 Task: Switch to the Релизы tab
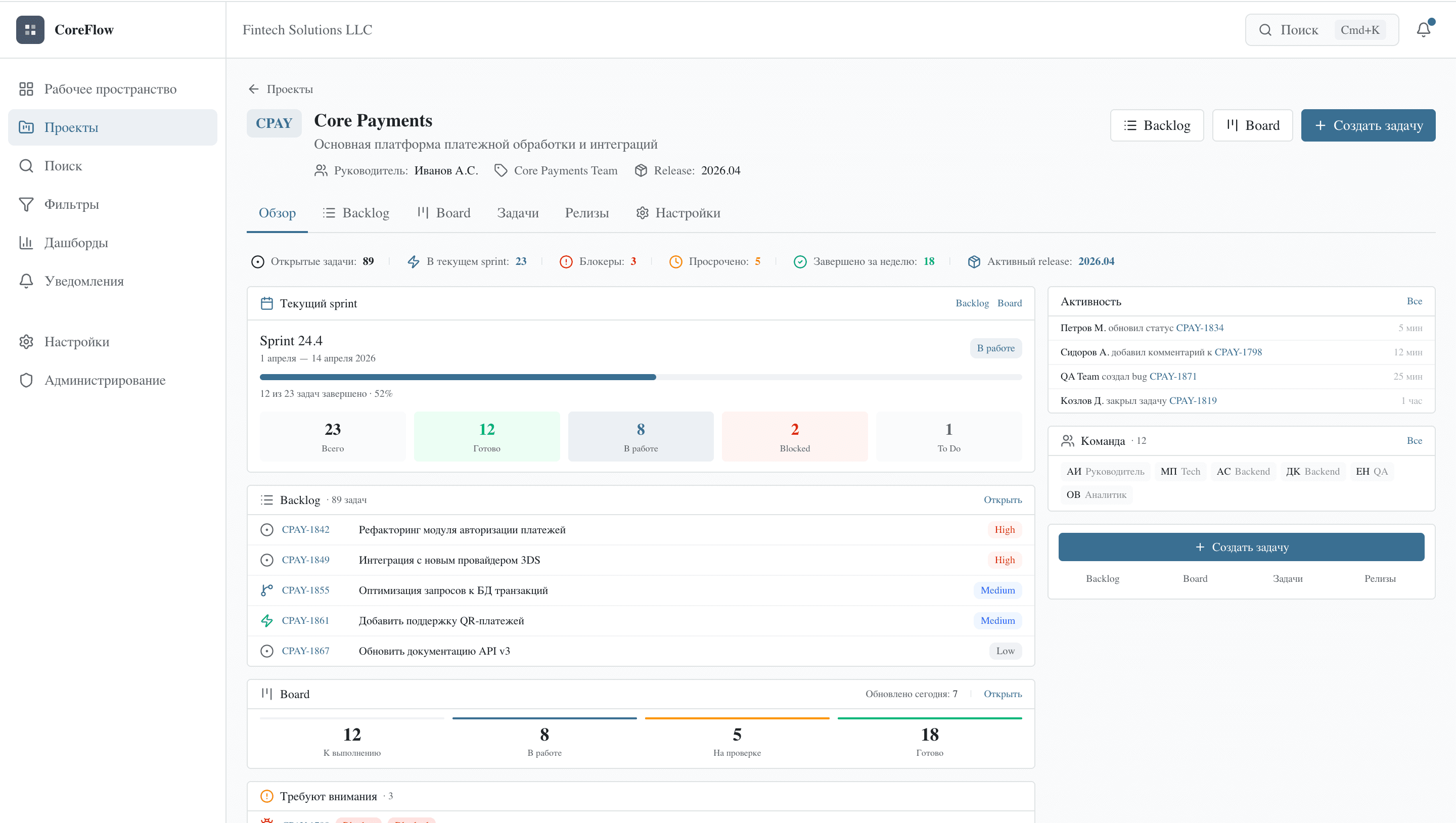(586, 212)
